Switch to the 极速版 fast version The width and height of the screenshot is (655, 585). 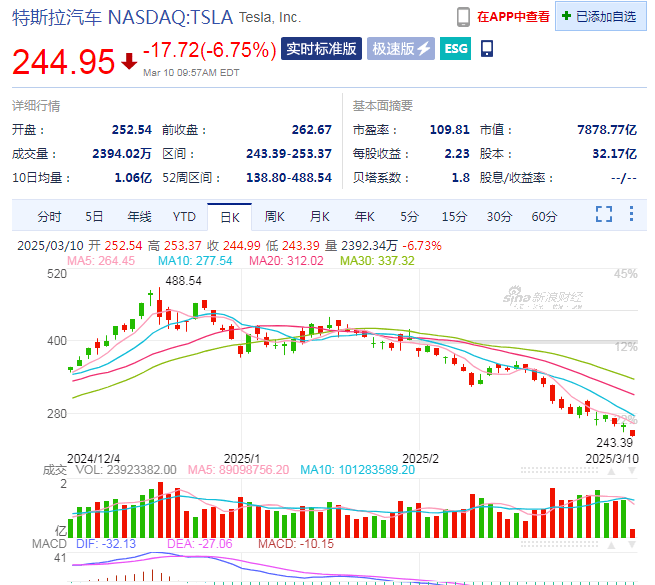[401, 48]
